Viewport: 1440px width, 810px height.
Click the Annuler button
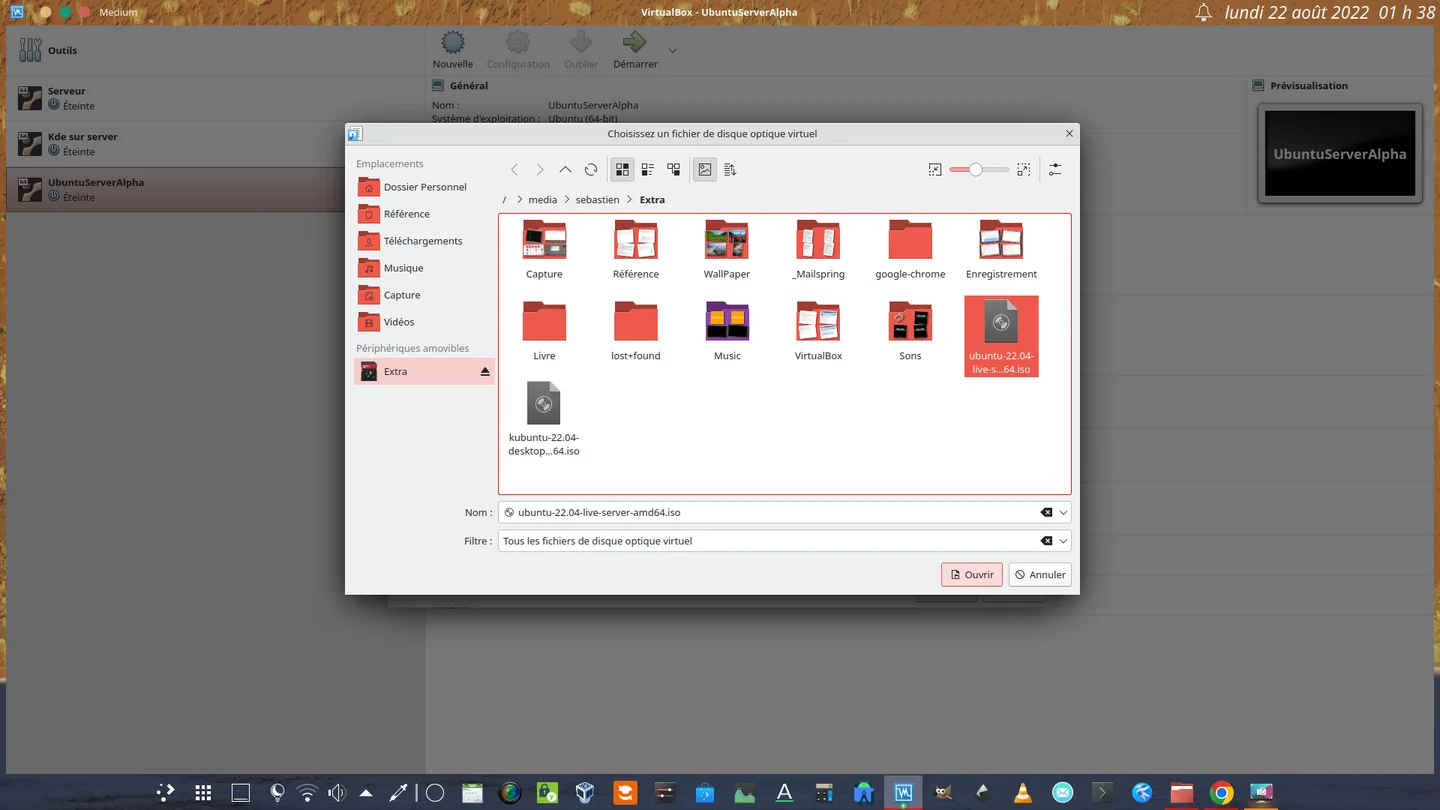tap(1040, 575)
